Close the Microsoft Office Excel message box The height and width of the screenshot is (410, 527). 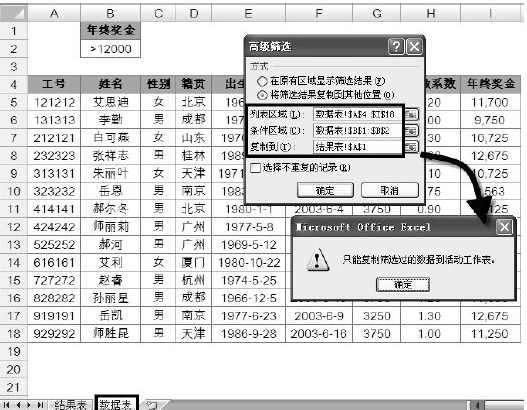pos(504,227)
